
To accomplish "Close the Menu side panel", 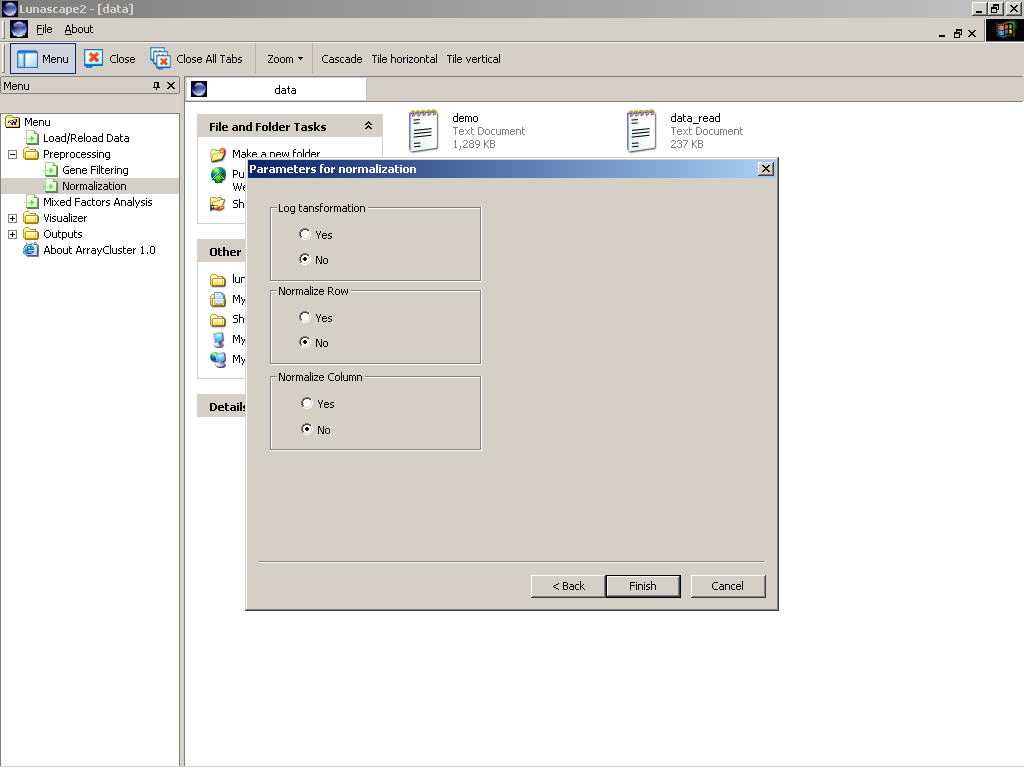I will [171, 86].
